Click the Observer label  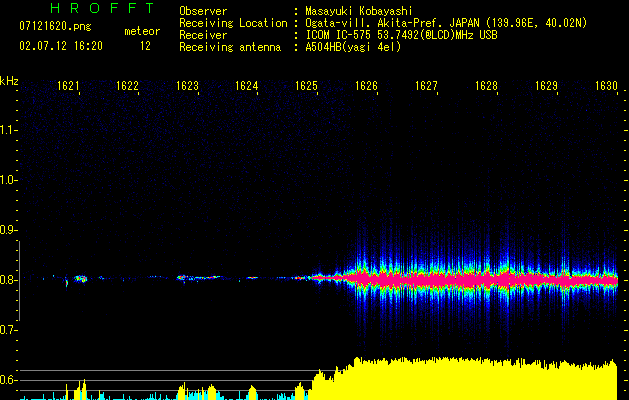pyautogui.click(x=203, y=11)
